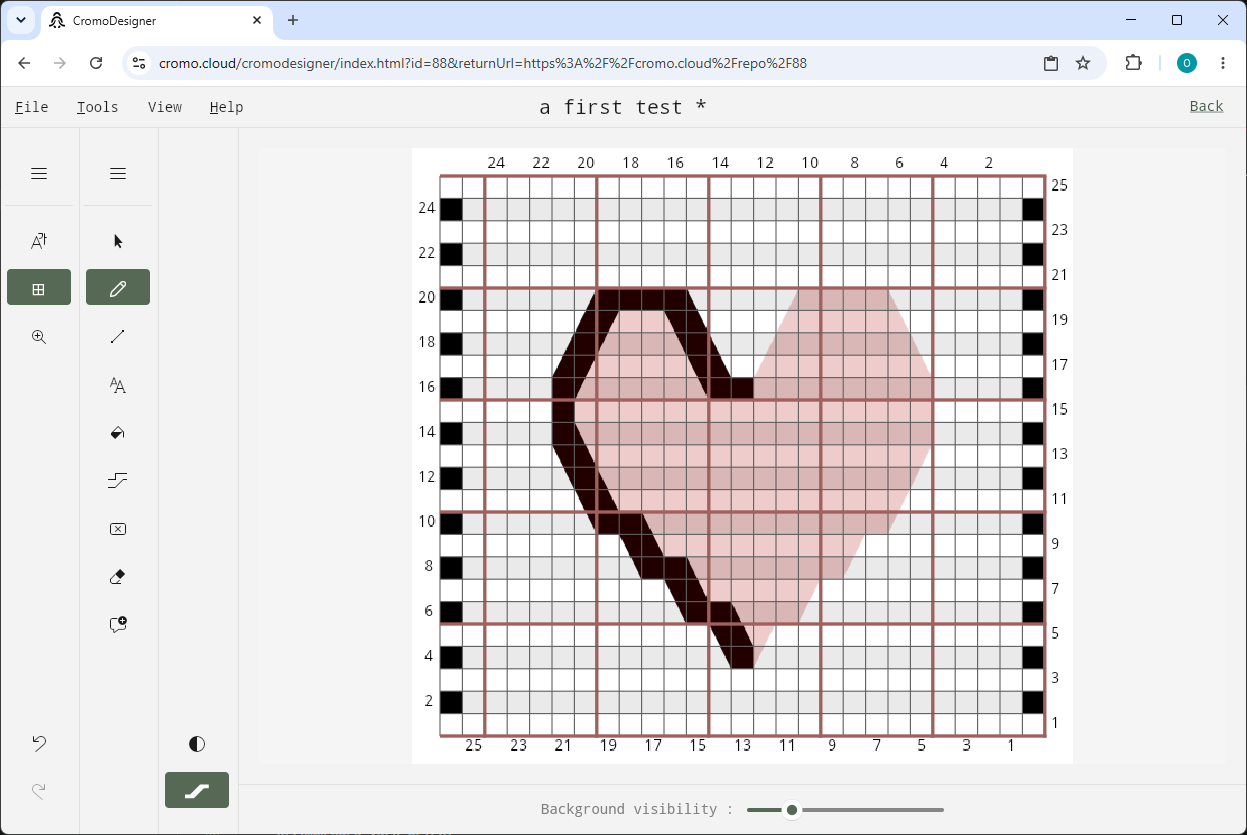
Task: Open the View menu
Action: (165, 107)
